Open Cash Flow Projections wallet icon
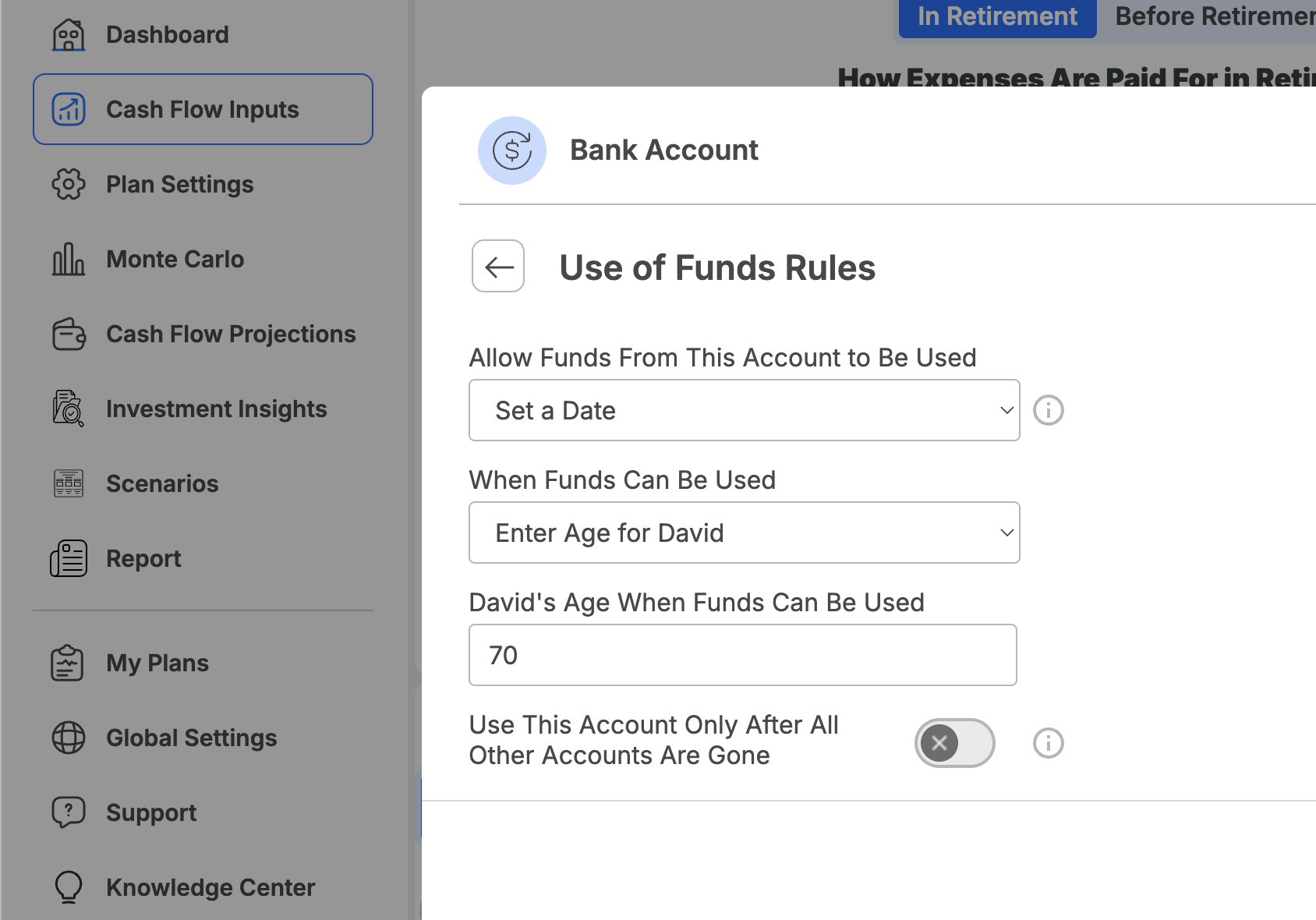Screen dimensions: 1316x920 click(x=69, y=334)
